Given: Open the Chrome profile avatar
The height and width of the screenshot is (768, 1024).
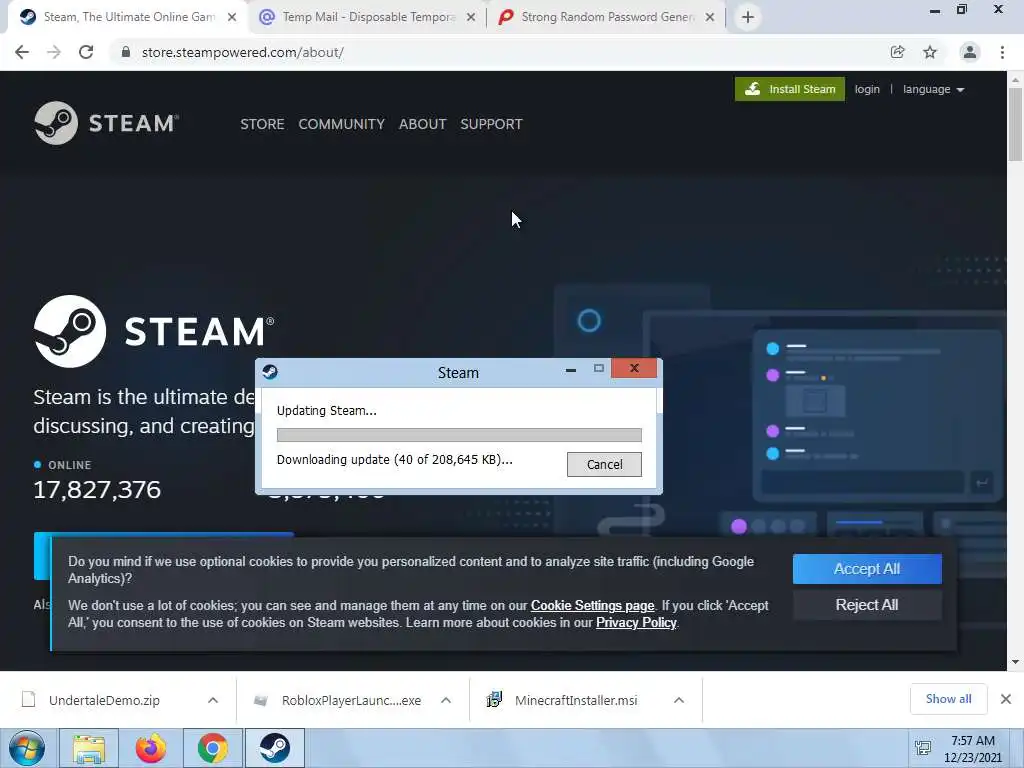Looking at the screenshot, I should (x=970, y=52).
